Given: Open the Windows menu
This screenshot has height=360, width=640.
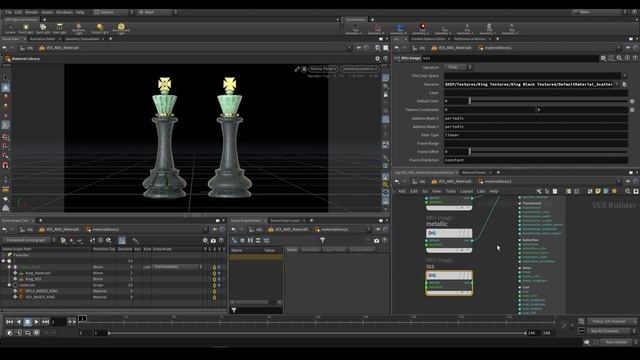Looking at the screenshot, I should (64, 12).
